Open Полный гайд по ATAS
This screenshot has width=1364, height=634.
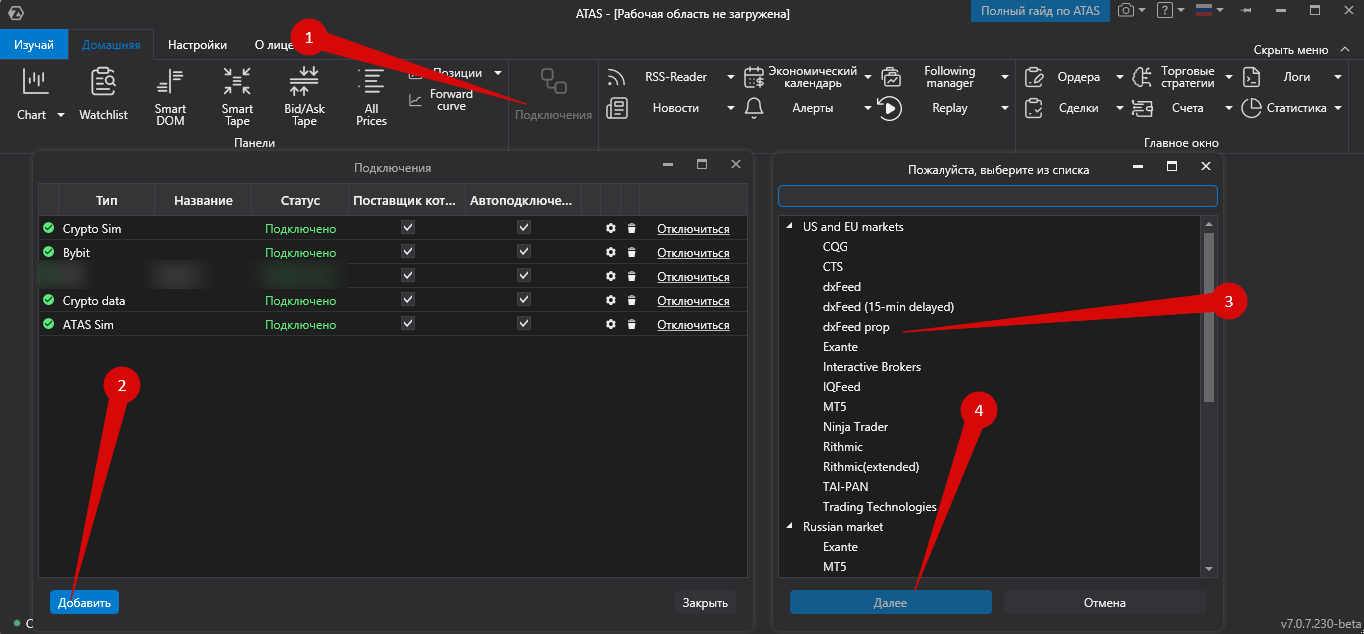1040,11
